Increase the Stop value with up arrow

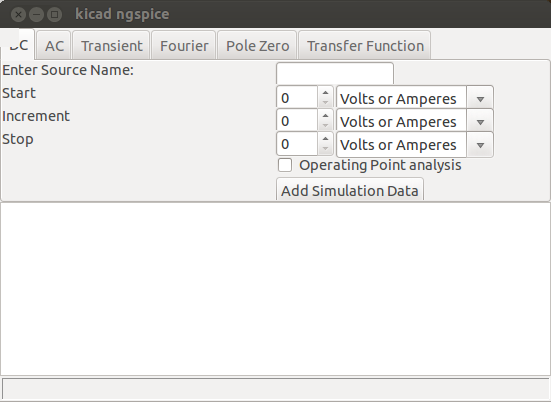(325, 138)
